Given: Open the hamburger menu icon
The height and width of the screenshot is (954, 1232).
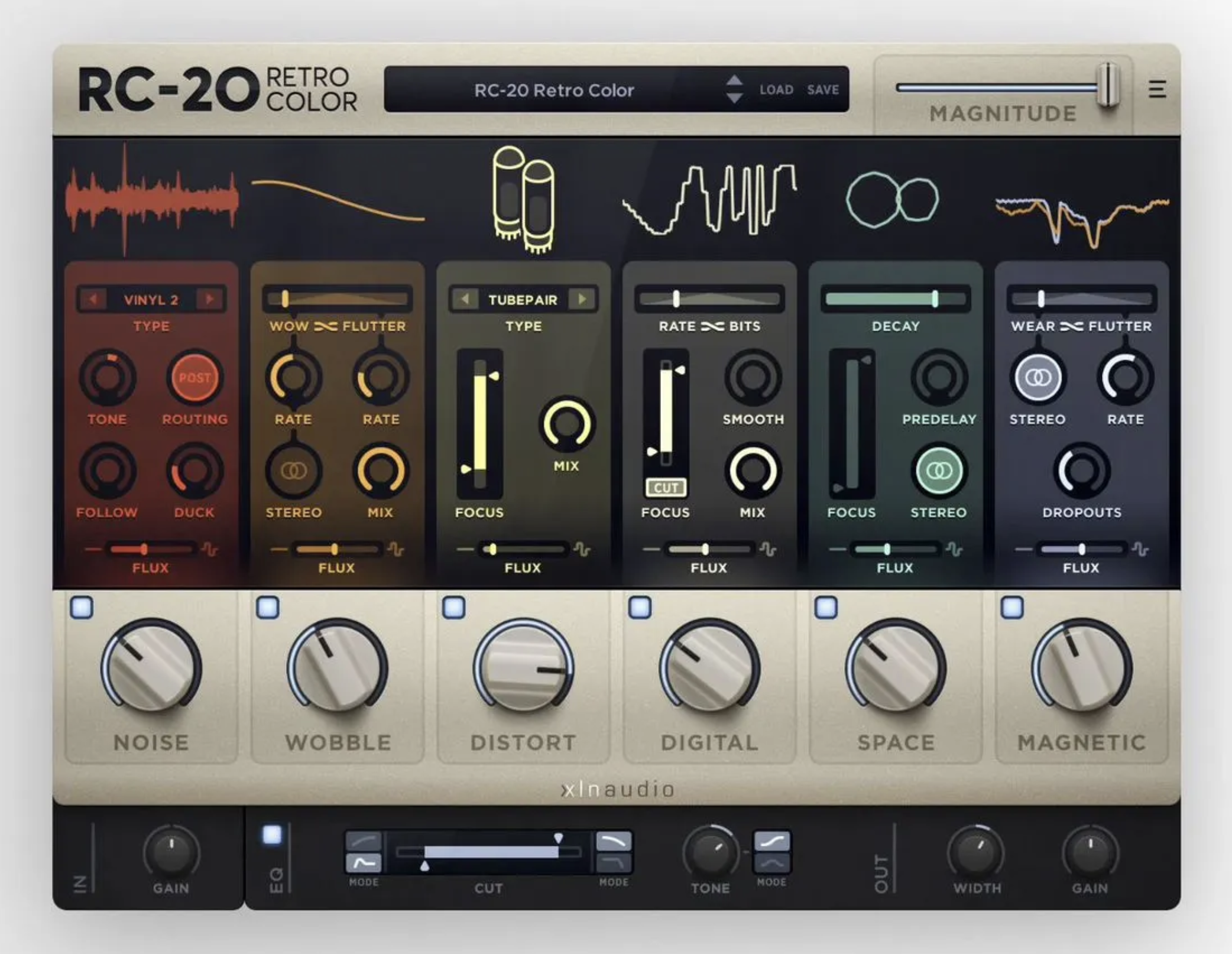Looking at the screenshot, I should tap(1157, 89).
